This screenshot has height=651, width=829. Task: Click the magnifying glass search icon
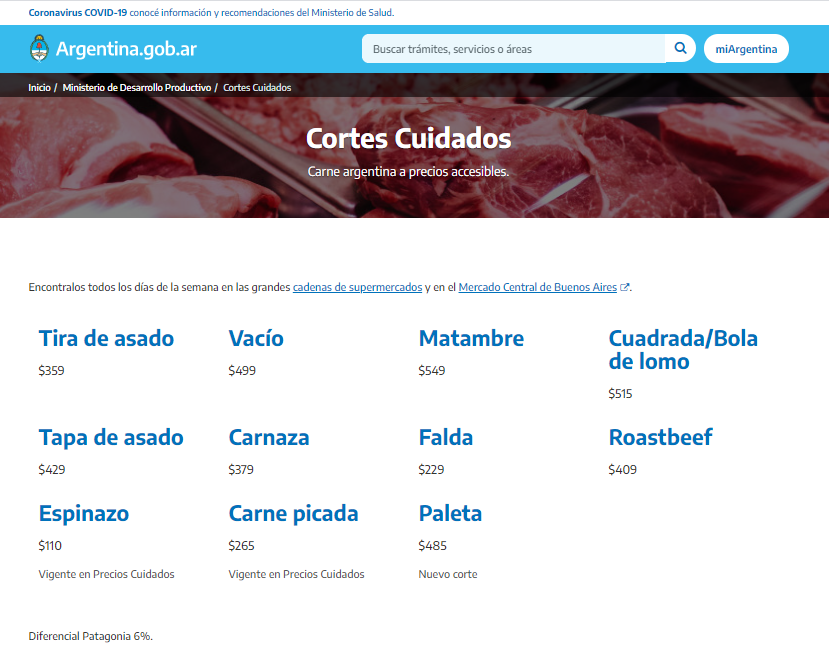pyautogui.click(x=681, y=48)
